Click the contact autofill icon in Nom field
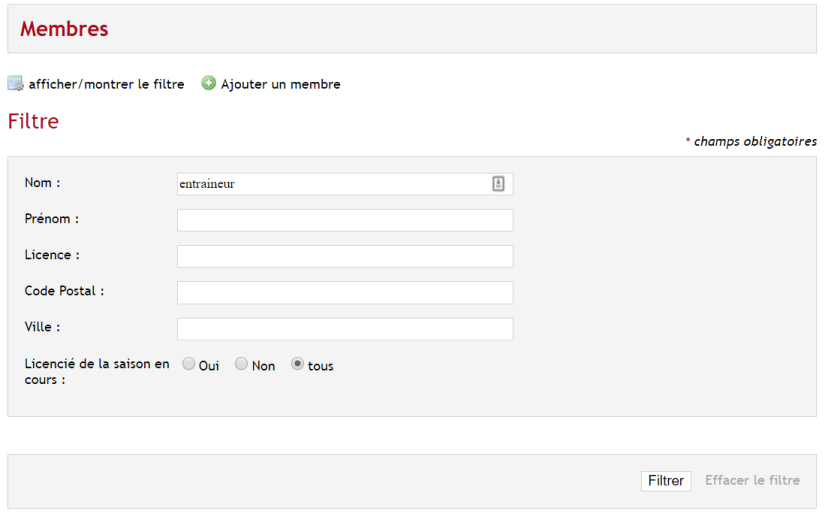825x520 pixels. 498,184
